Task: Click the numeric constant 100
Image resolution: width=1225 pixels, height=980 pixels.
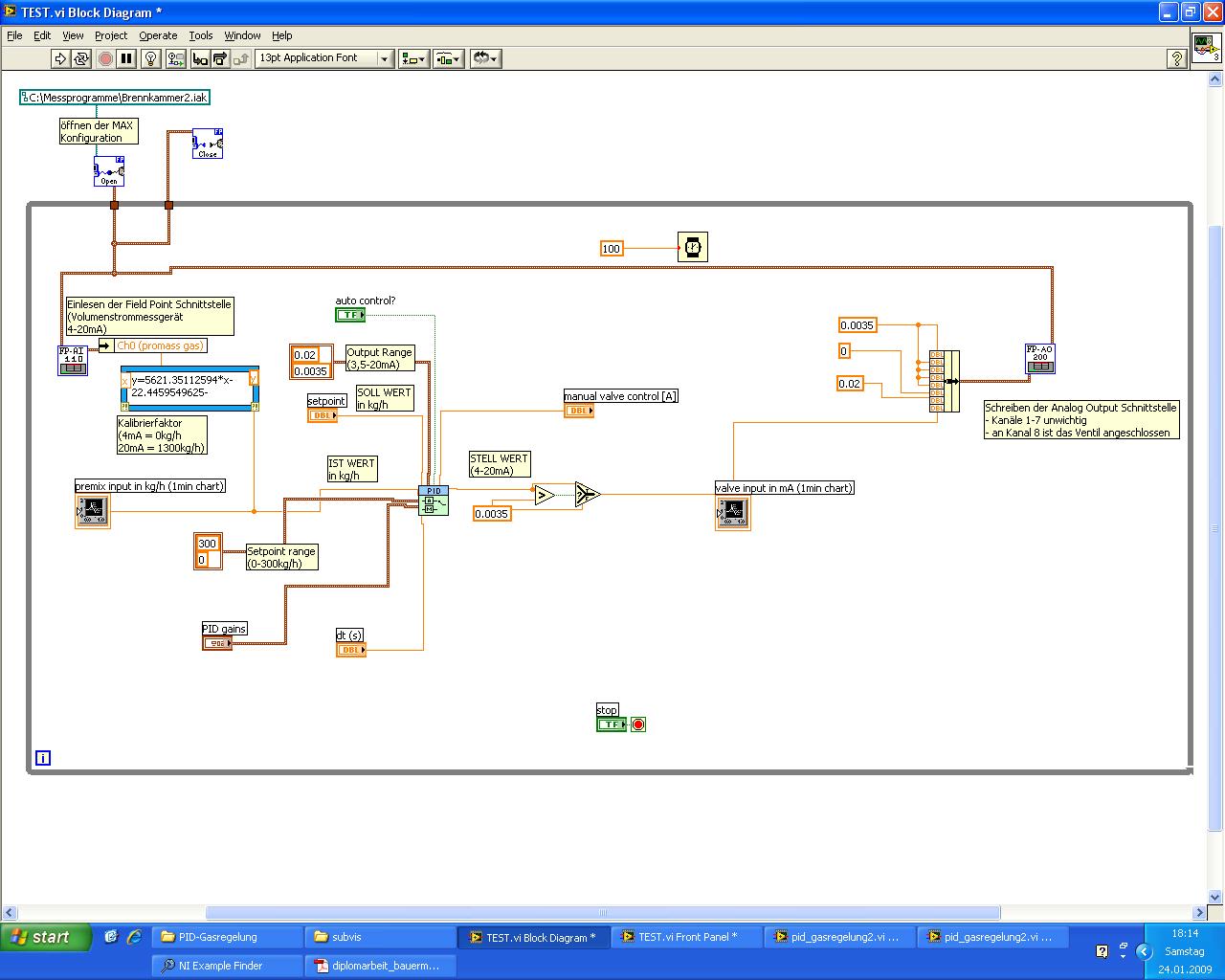Action: [x=612, y=249]
